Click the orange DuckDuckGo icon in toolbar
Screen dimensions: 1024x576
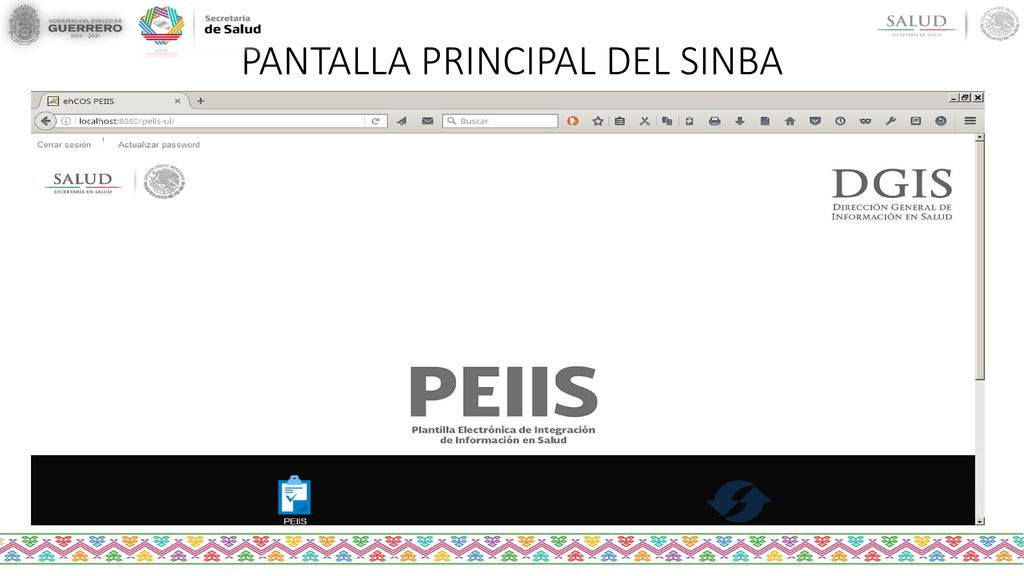573,121
